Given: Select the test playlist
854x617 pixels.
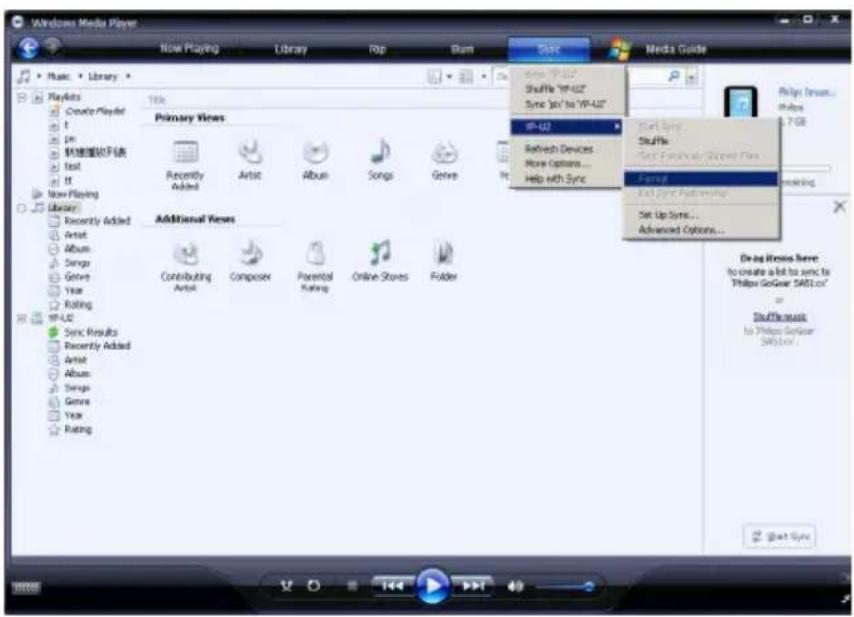Looking at the screenshot, I should pos(72,167).
